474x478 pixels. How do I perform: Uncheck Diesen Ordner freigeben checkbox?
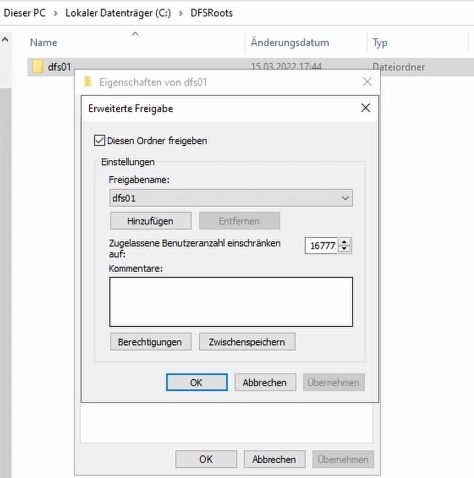tap(99, 140)
